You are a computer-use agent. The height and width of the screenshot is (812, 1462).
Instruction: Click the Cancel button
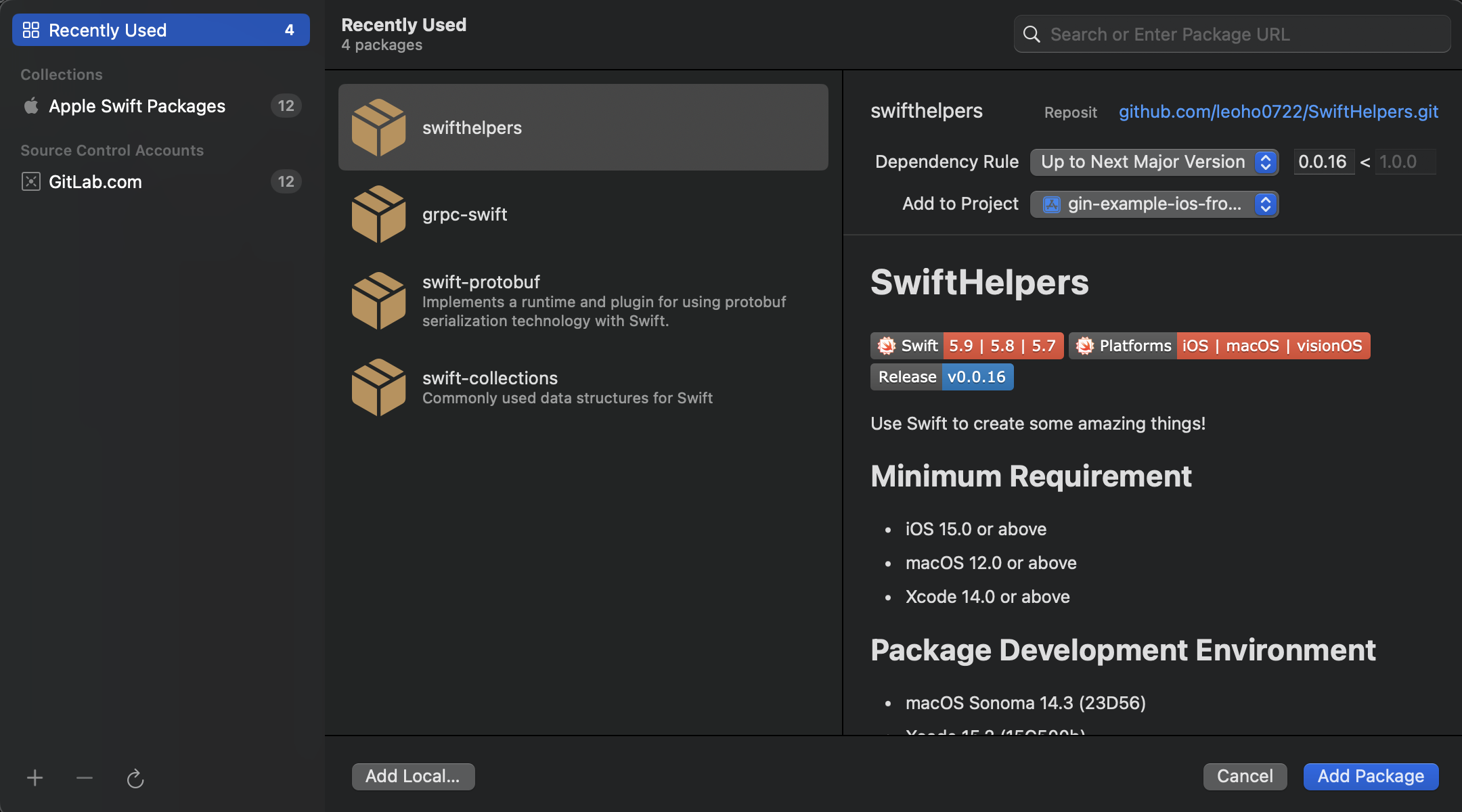(x=1245, y=776)
